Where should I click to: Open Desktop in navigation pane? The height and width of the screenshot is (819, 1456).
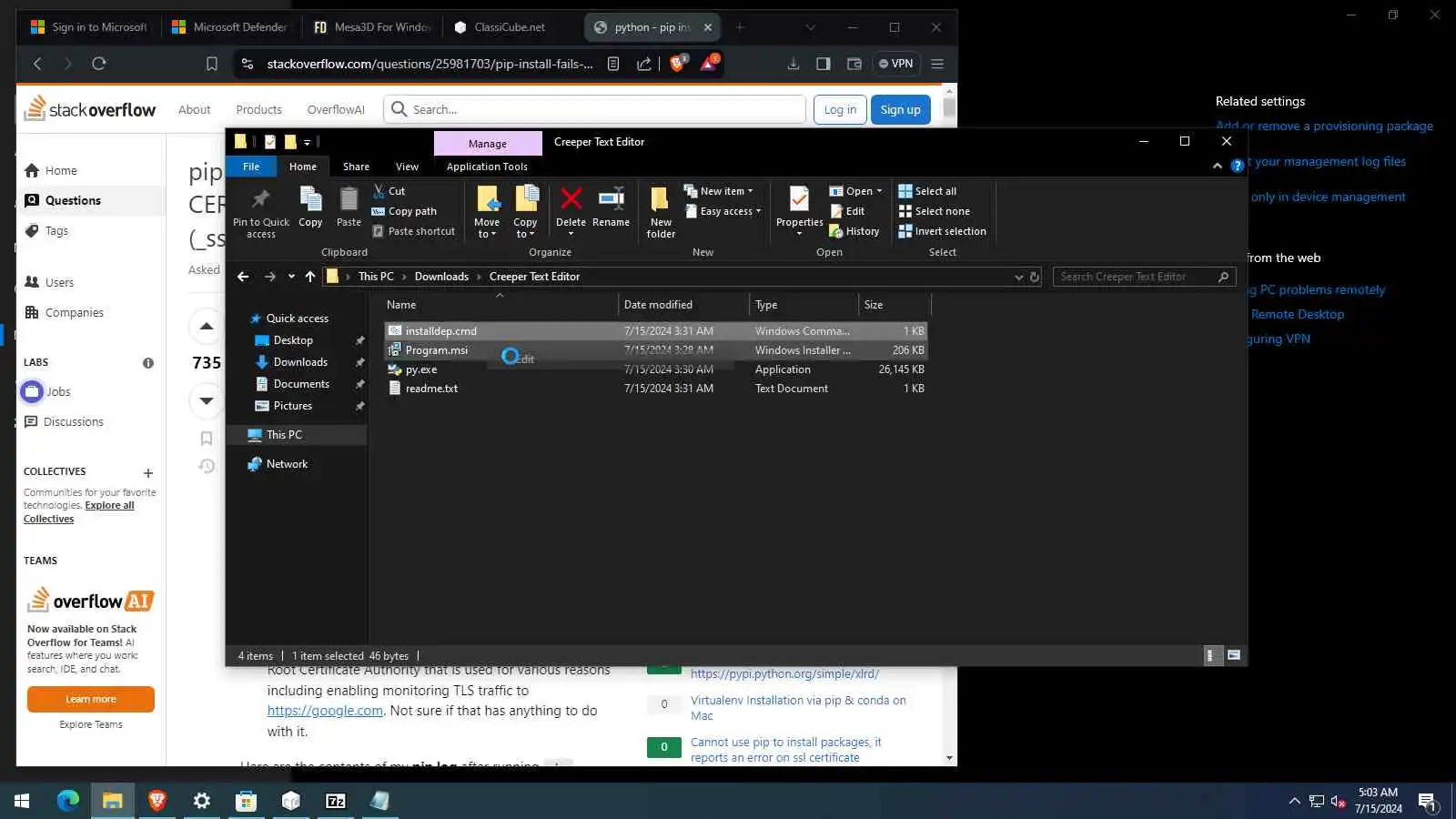[x=293, y=340]
